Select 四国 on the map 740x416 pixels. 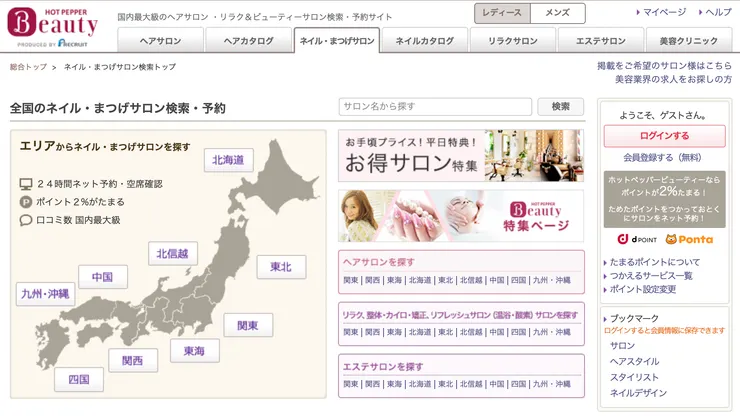(79, 379)
